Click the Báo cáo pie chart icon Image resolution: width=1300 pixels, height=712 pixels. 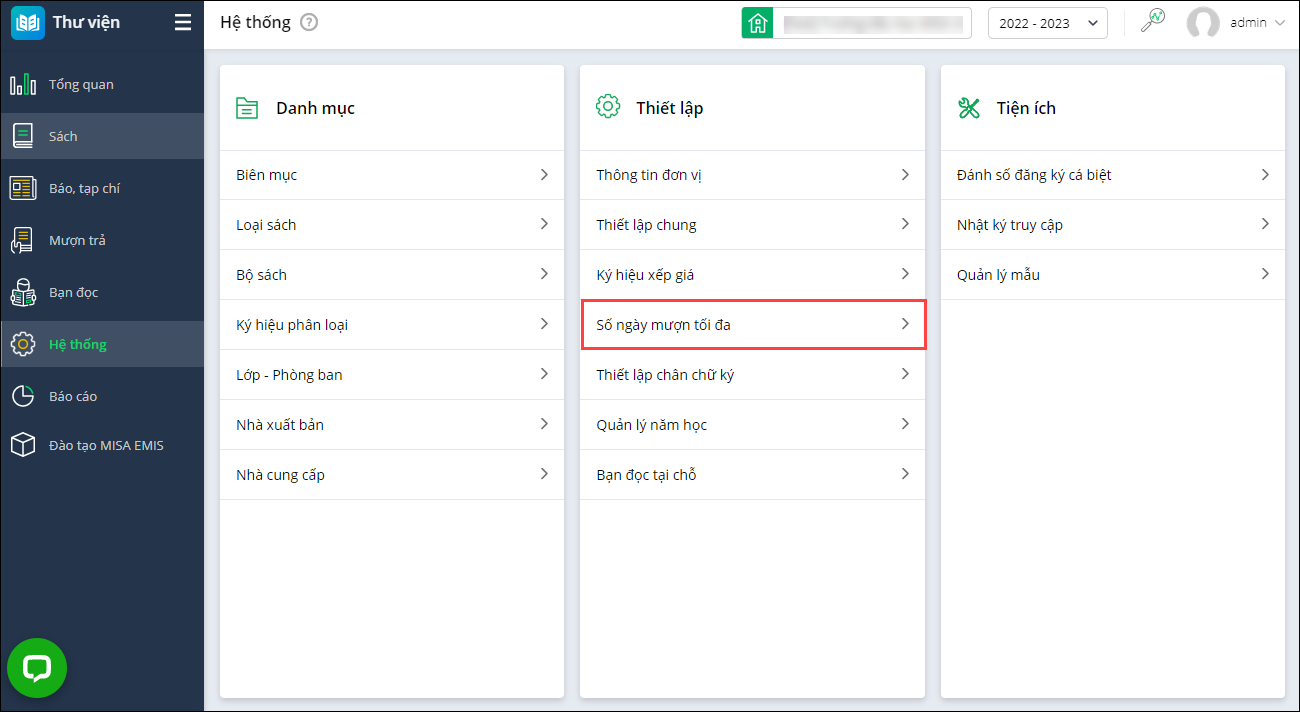click(x=23, y=396)
